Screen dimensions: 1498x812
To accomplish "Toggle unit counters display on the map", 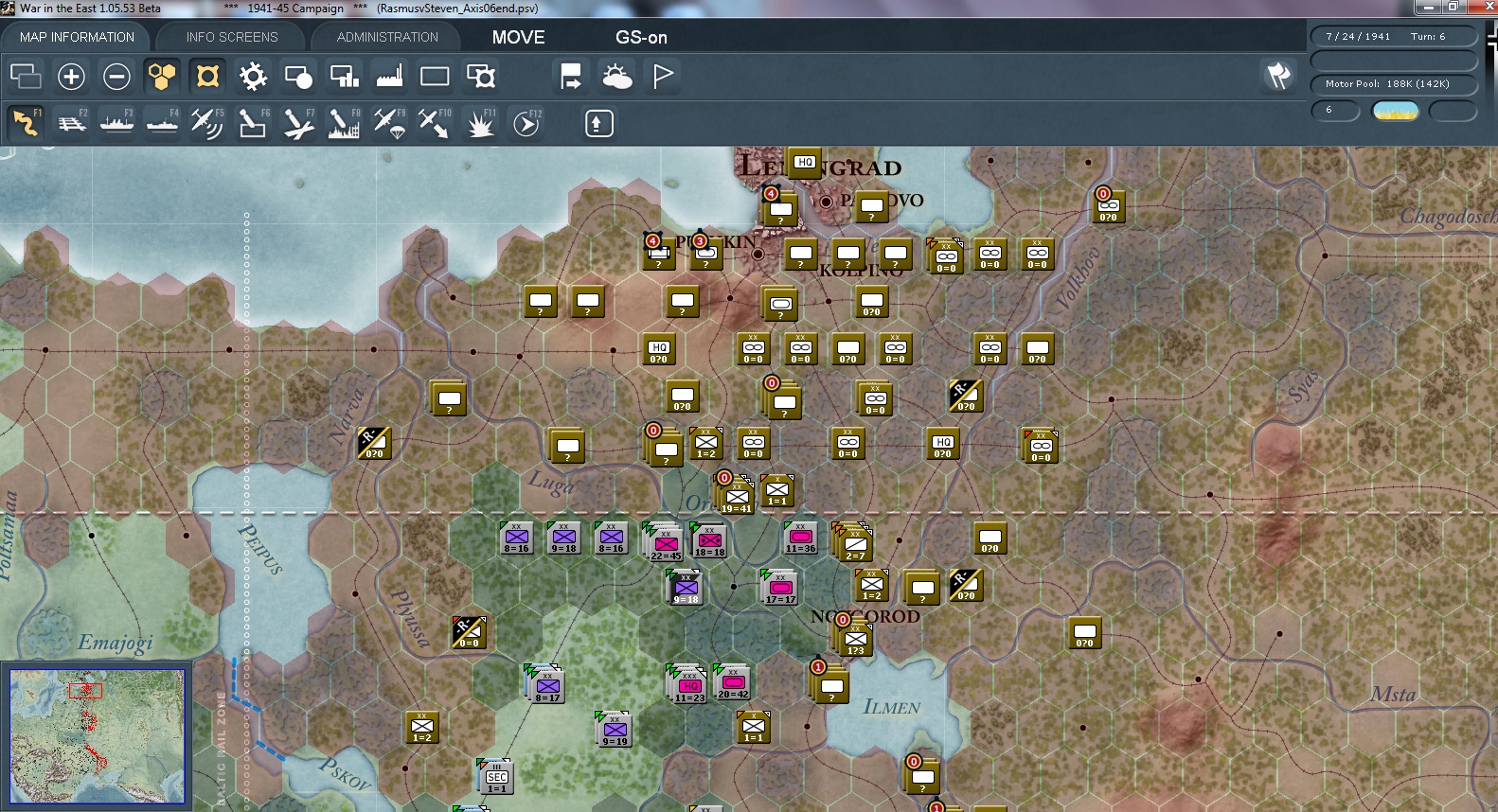I will pyautogui.click(x=207, y=76).
